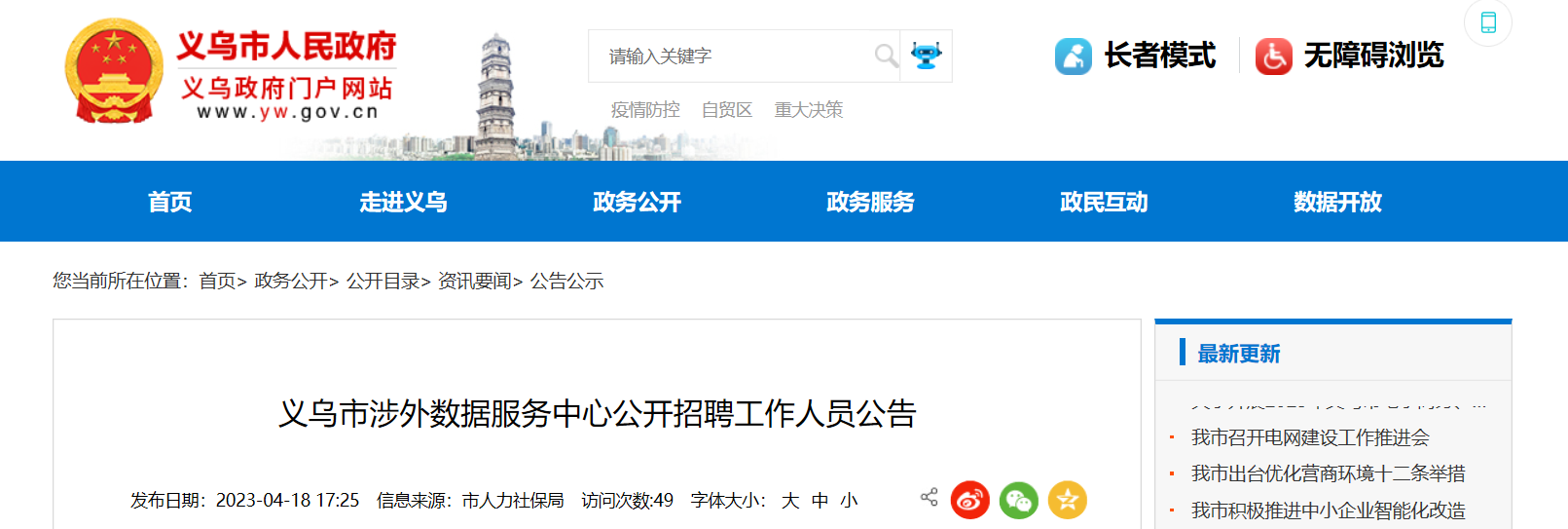Open the robot assistant icon
Screen dimensions: 1568x529
click(926, 56)
